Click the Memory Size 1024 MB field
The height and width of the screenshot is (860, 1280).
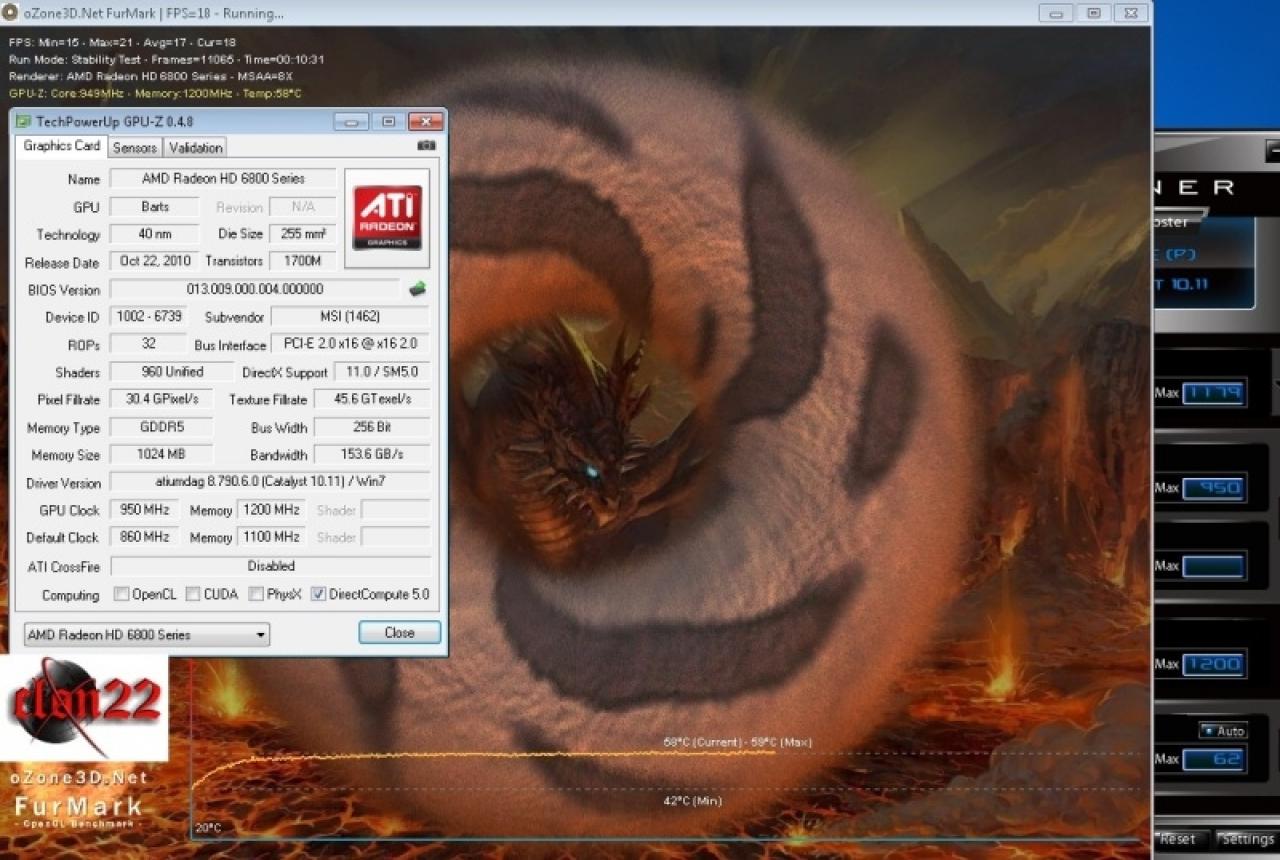(x=161, y=455)
